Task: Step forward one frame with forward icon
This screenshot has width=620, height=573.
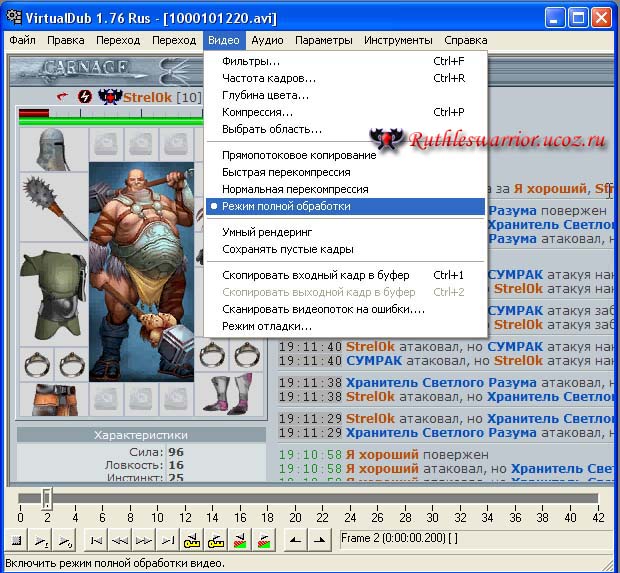Action: tap(144, 540)
